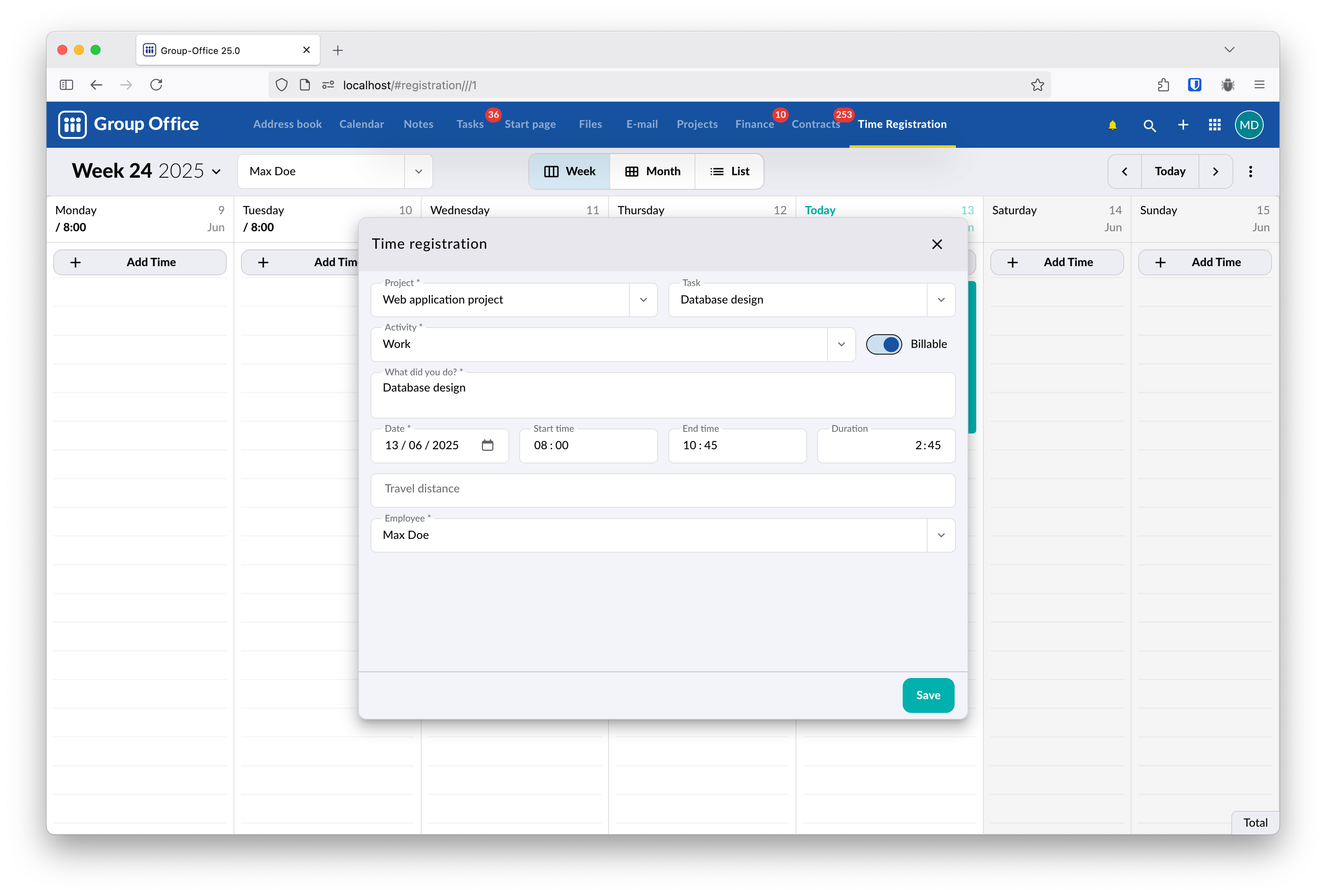This screenshot has width=1326, height=896.
Task: Edit the 'What did you do?' description field
Action: (x=663, y=396)
